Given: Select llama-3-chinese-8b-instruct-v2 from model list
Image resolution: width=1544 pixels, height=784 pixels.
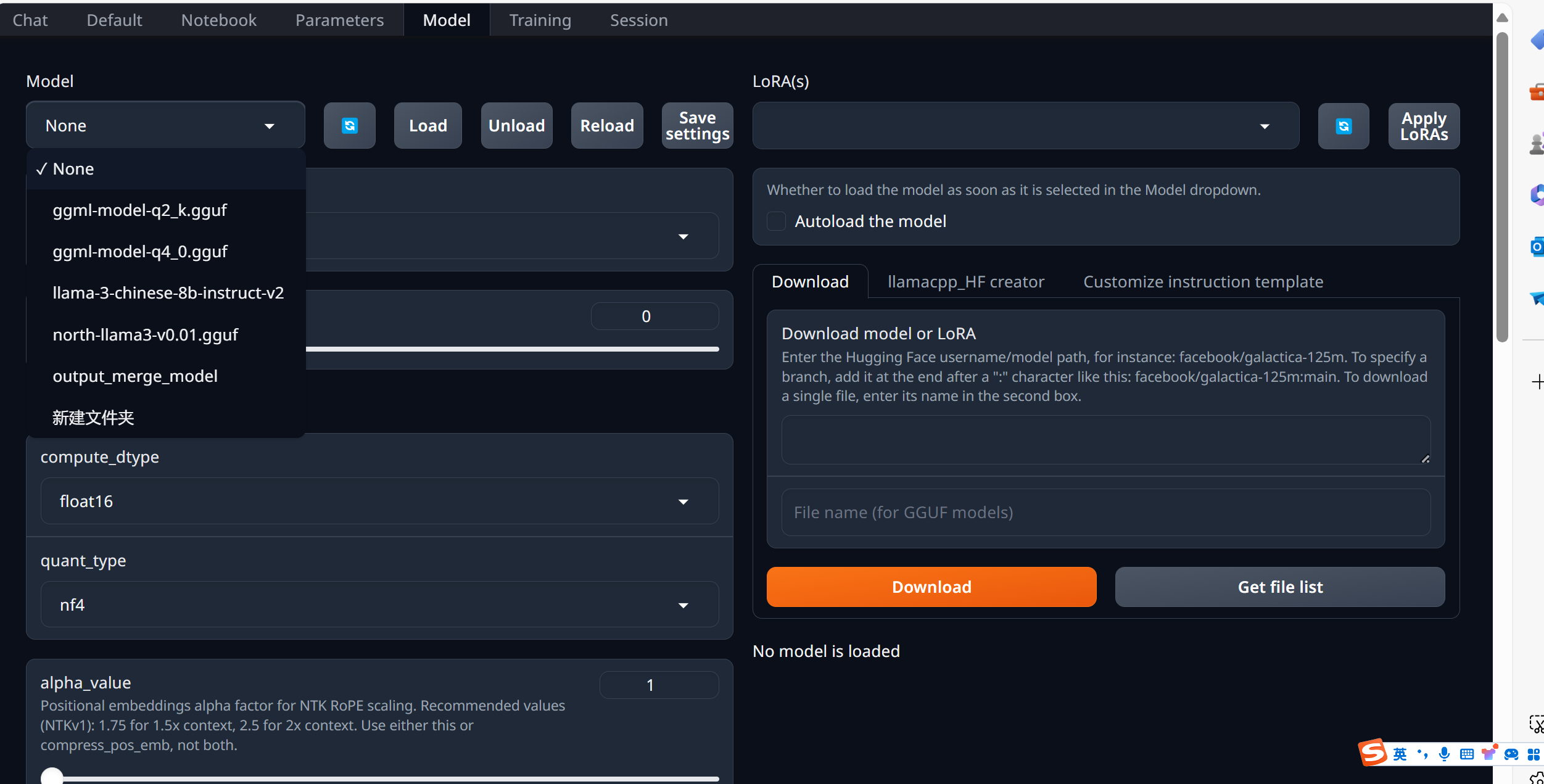Looking at the screenshot, I should [168, 293].
